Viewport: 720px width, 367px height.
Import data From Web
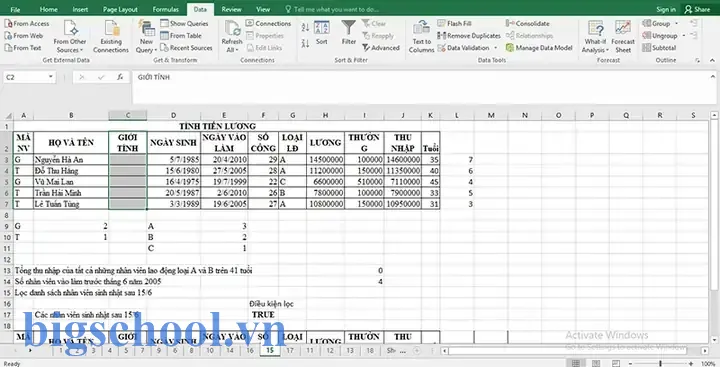[x=24, y=35]
